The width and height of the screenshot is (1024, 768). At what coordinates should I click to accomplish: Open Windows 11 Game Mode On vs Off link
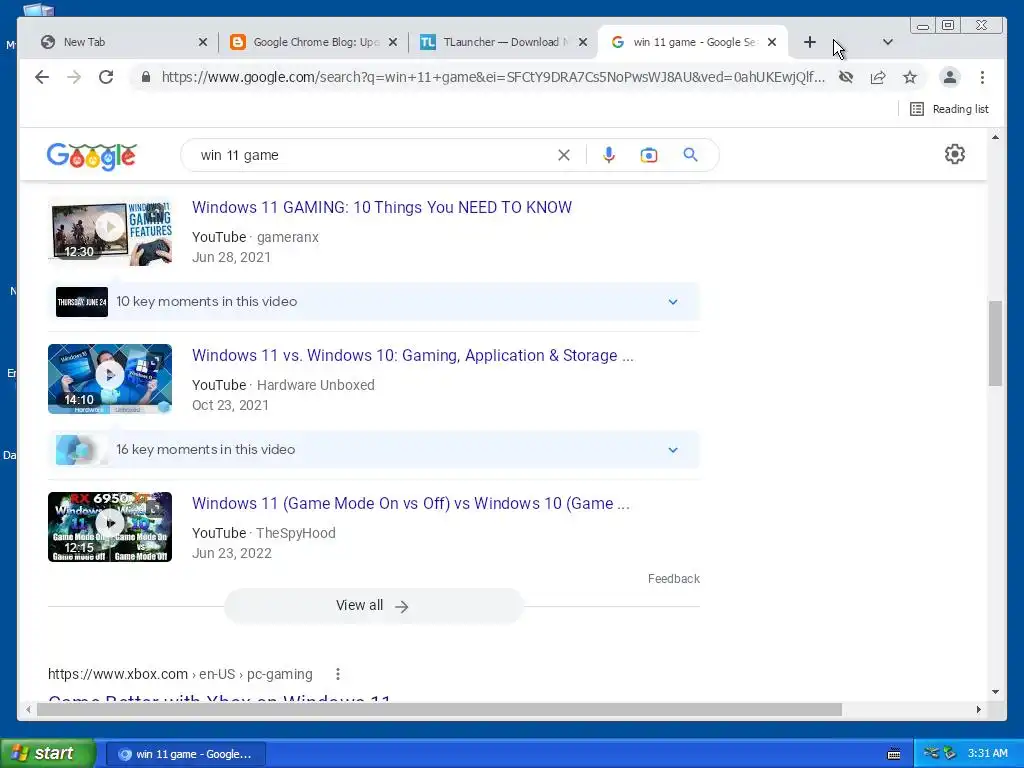pos(411,504)
